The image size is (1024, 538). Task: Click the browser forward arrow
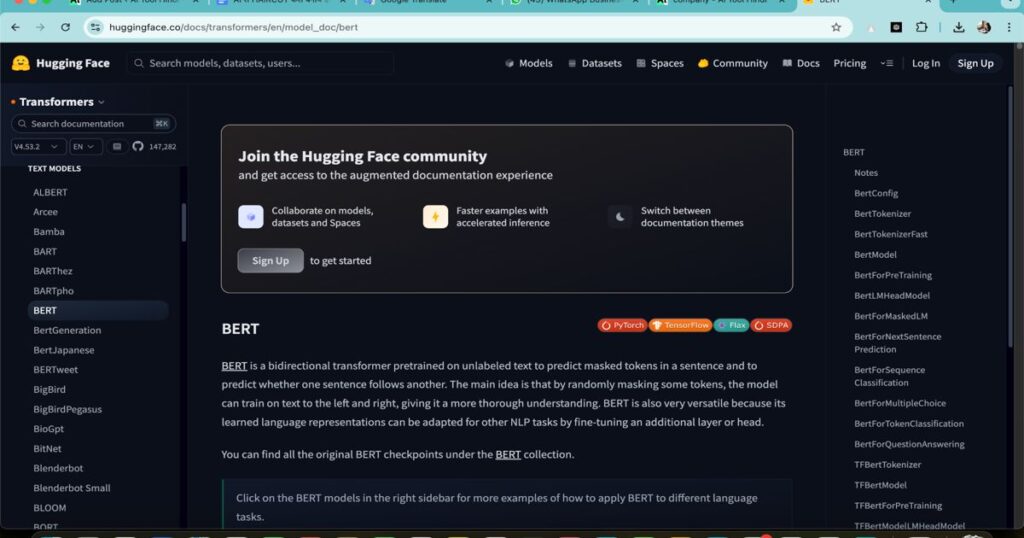coord(40,27)
